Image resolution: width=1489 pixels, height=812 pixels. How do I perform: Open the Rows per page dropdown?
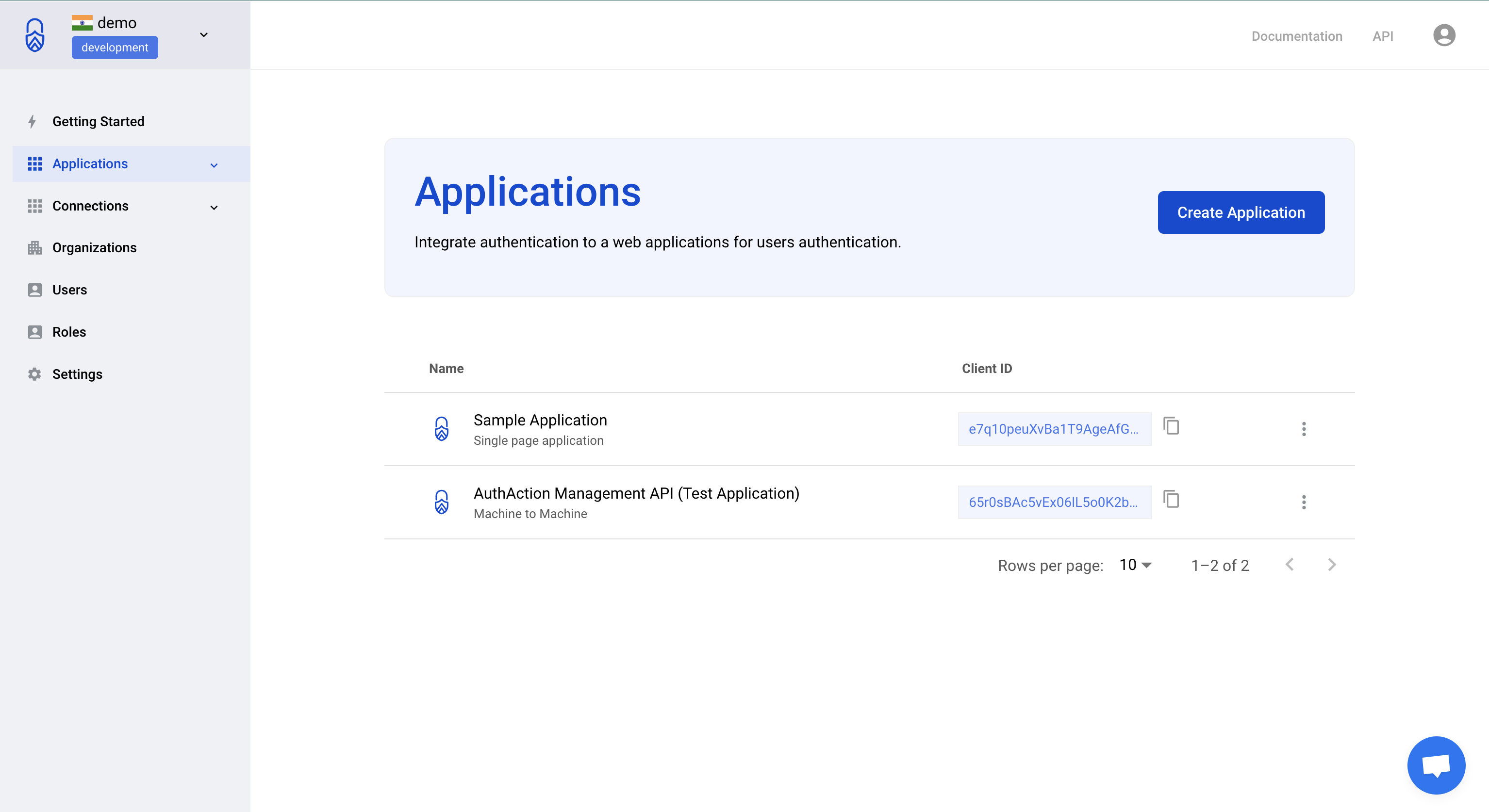tap(1135, 565)
